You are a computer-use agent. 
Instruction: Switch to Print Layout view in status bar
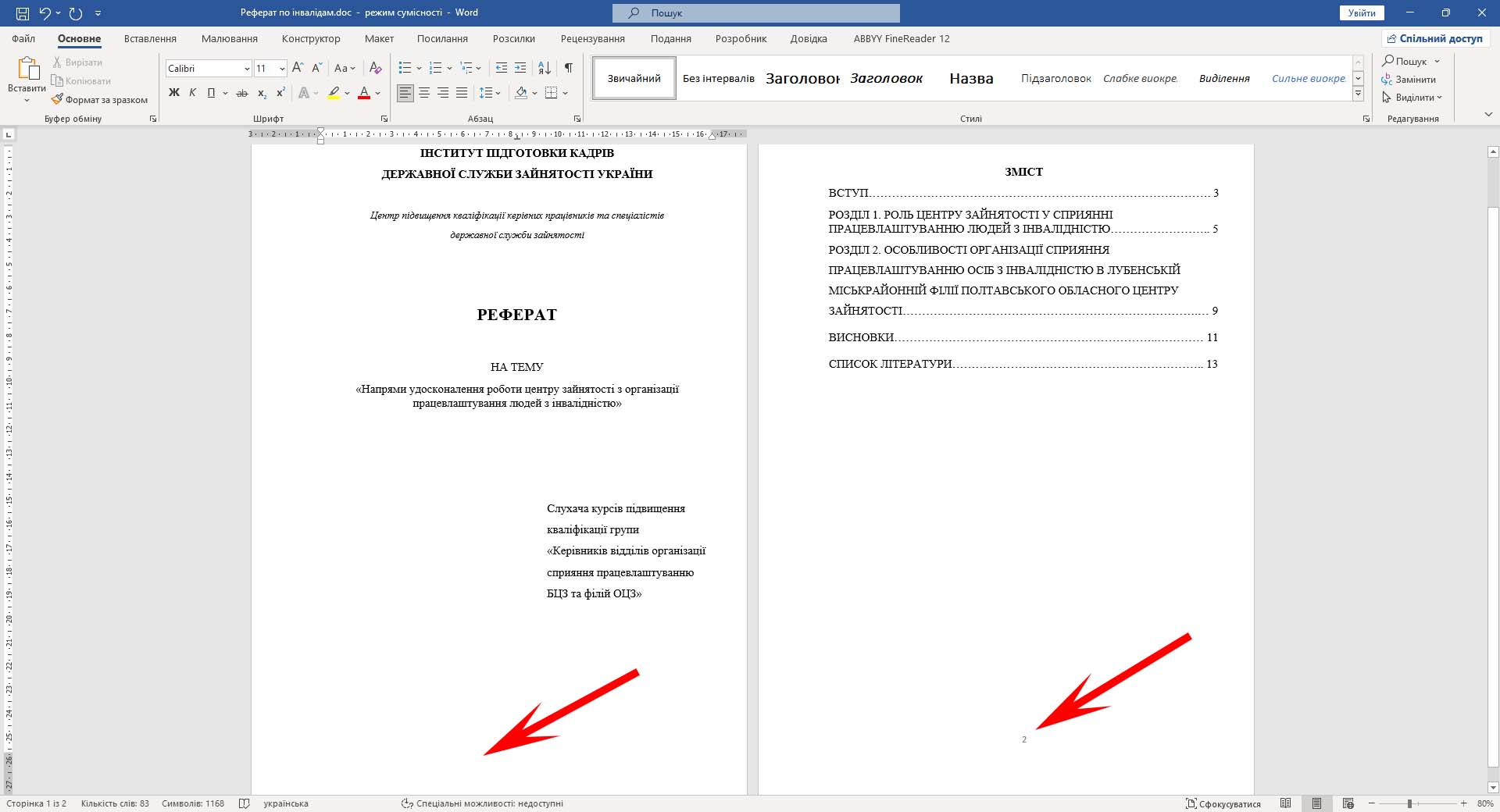[x=1317, y=803]
